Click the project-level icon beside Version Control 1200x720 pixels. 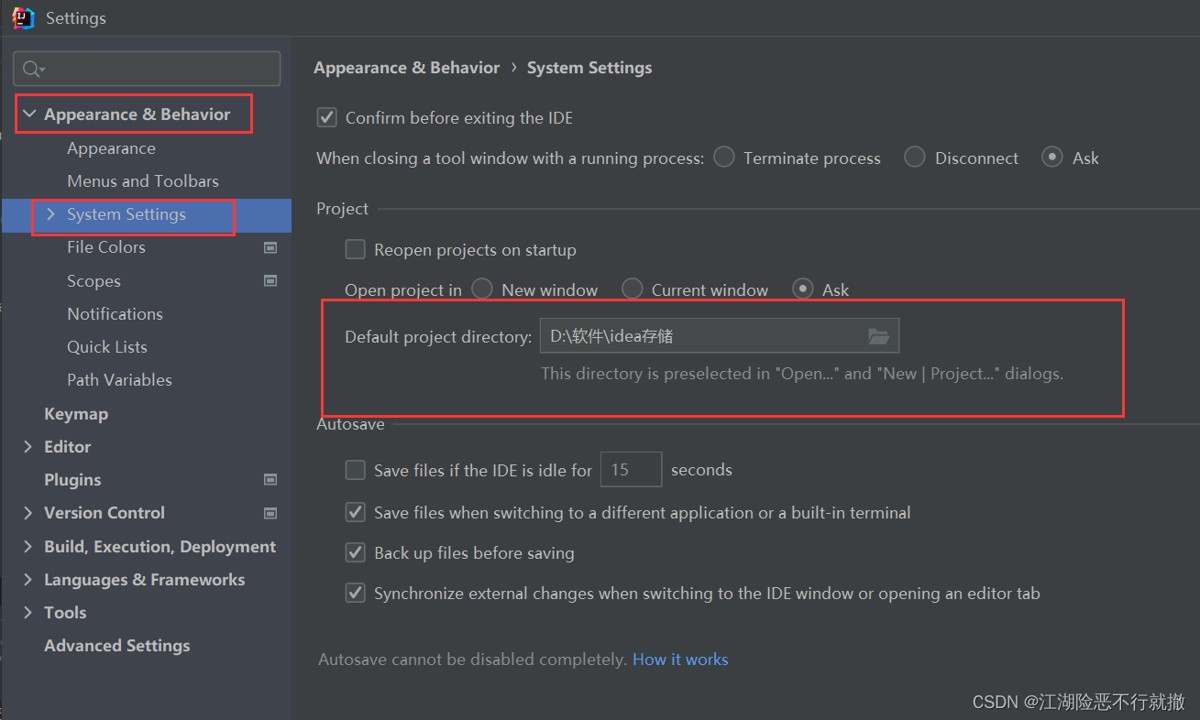point(270,513)
